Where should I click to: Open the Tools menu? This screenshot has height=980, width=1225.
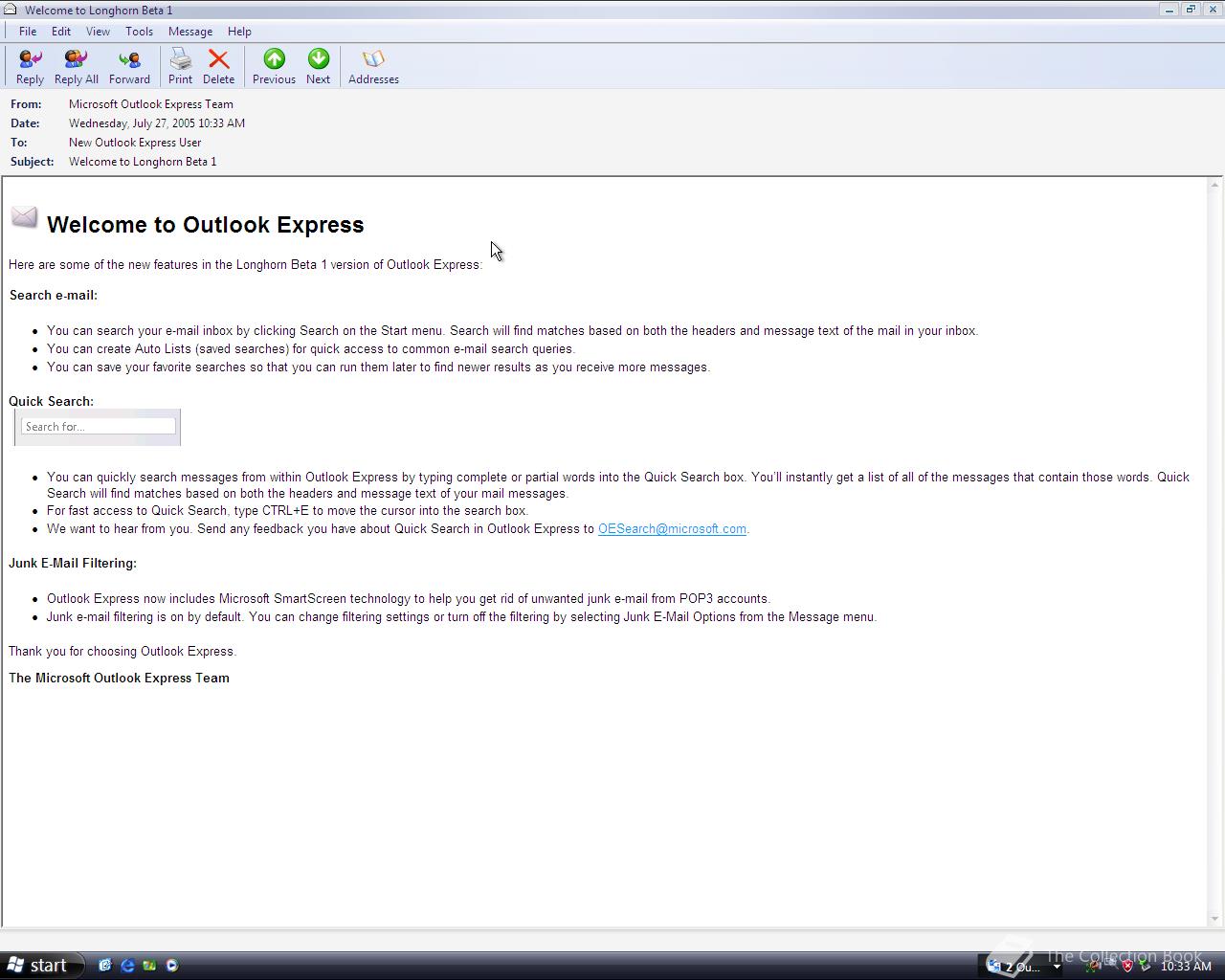coord(139,32)
